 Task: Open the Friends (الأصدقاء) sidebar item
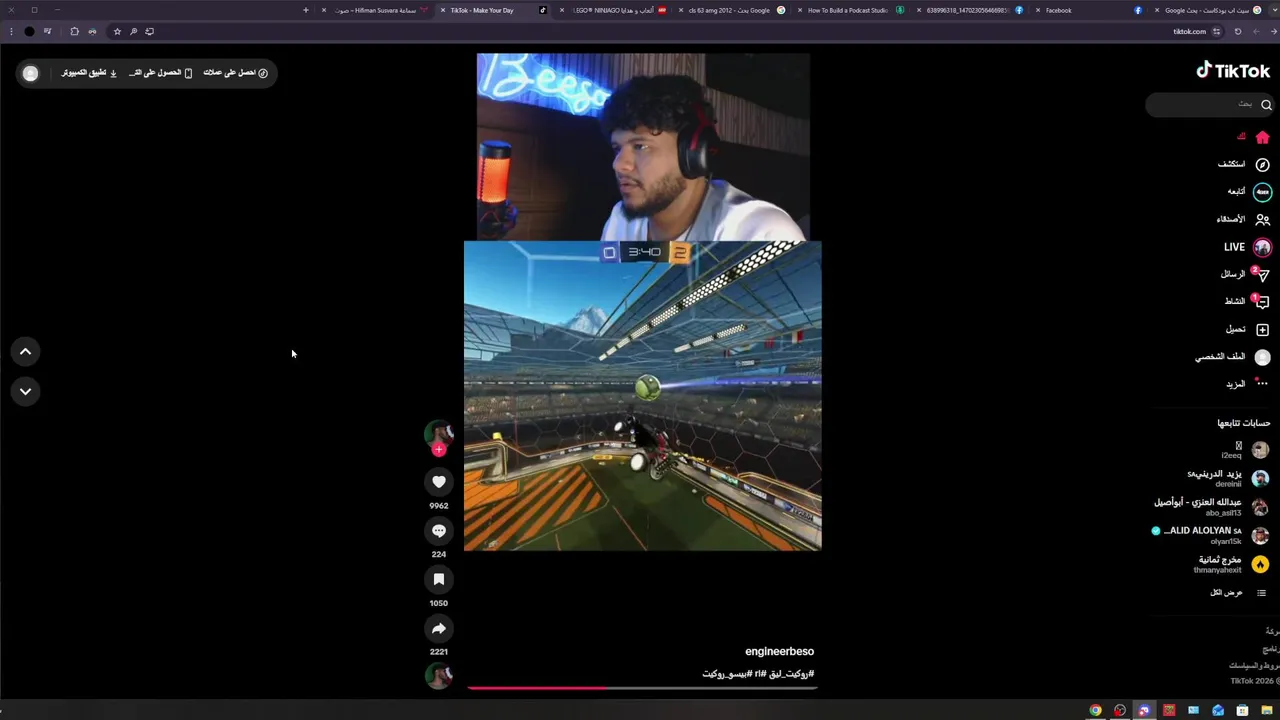pos(1244,219)
